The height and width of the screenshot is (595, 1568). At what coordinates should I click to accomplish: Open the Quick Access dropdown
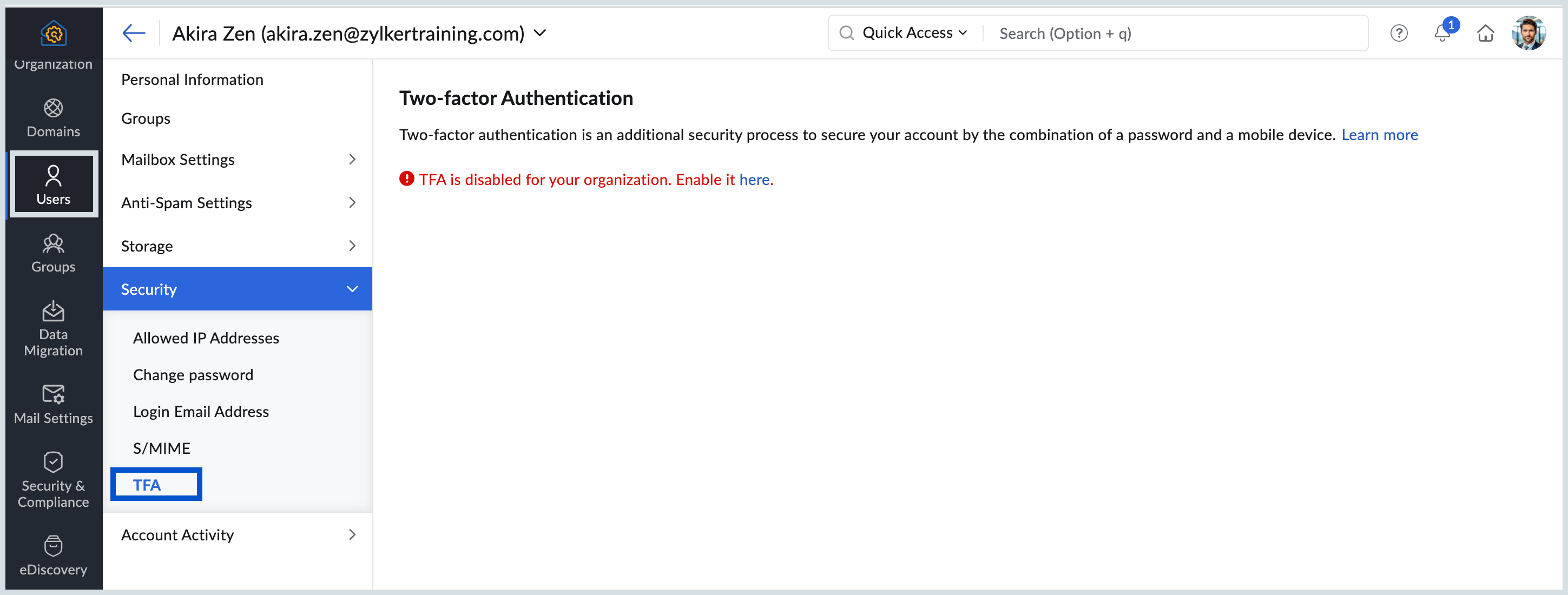[914, 33]
